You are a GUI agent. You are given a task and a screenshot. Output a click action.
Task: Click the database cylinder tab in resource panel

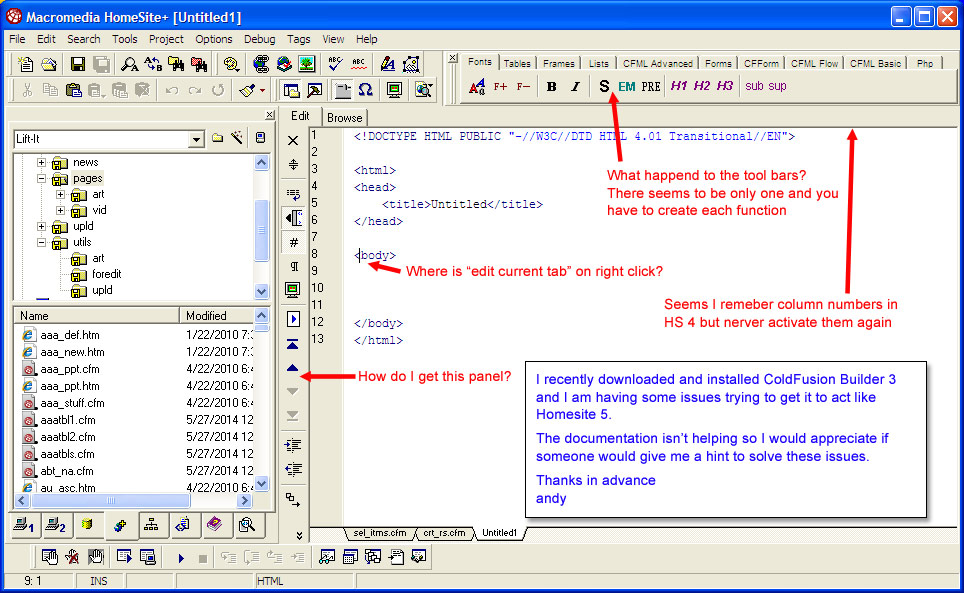click(x=87, y=525)
